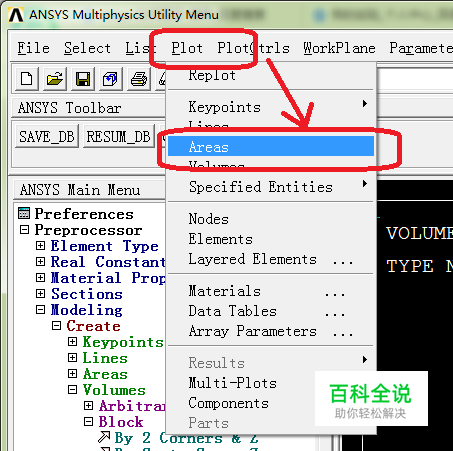Select Preferences in Main Menu
This screenshot has height=451, width=453.
point(84,214)
